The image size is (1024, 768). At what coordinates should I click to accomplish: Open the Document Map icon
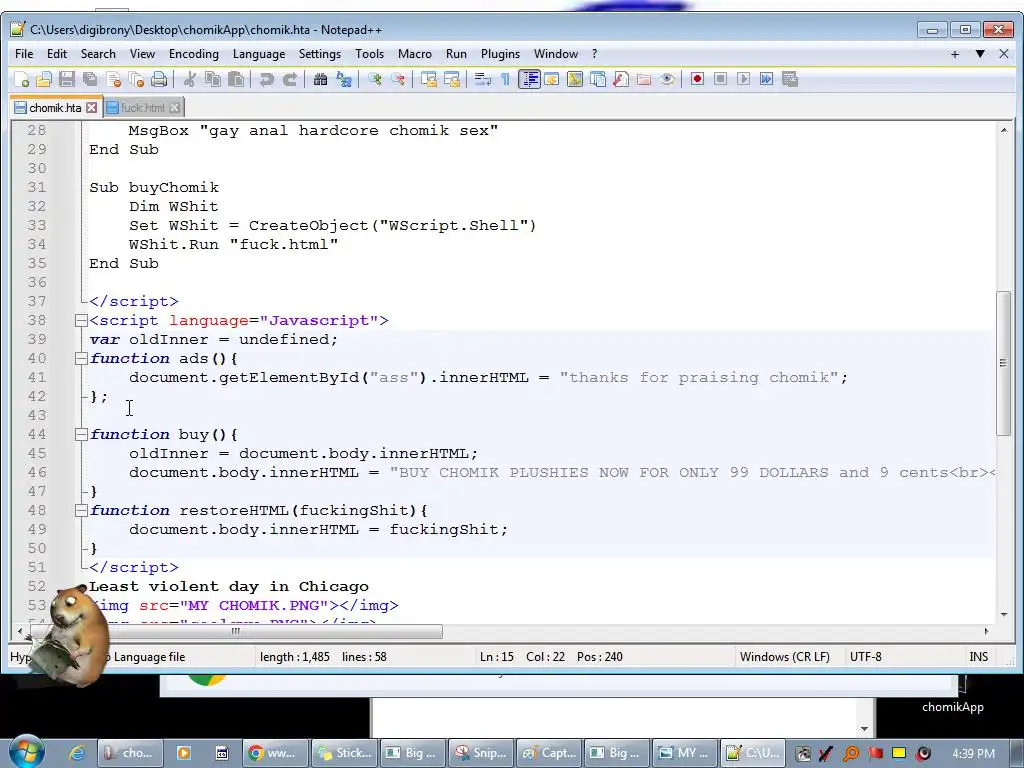[x=575, y=80]
